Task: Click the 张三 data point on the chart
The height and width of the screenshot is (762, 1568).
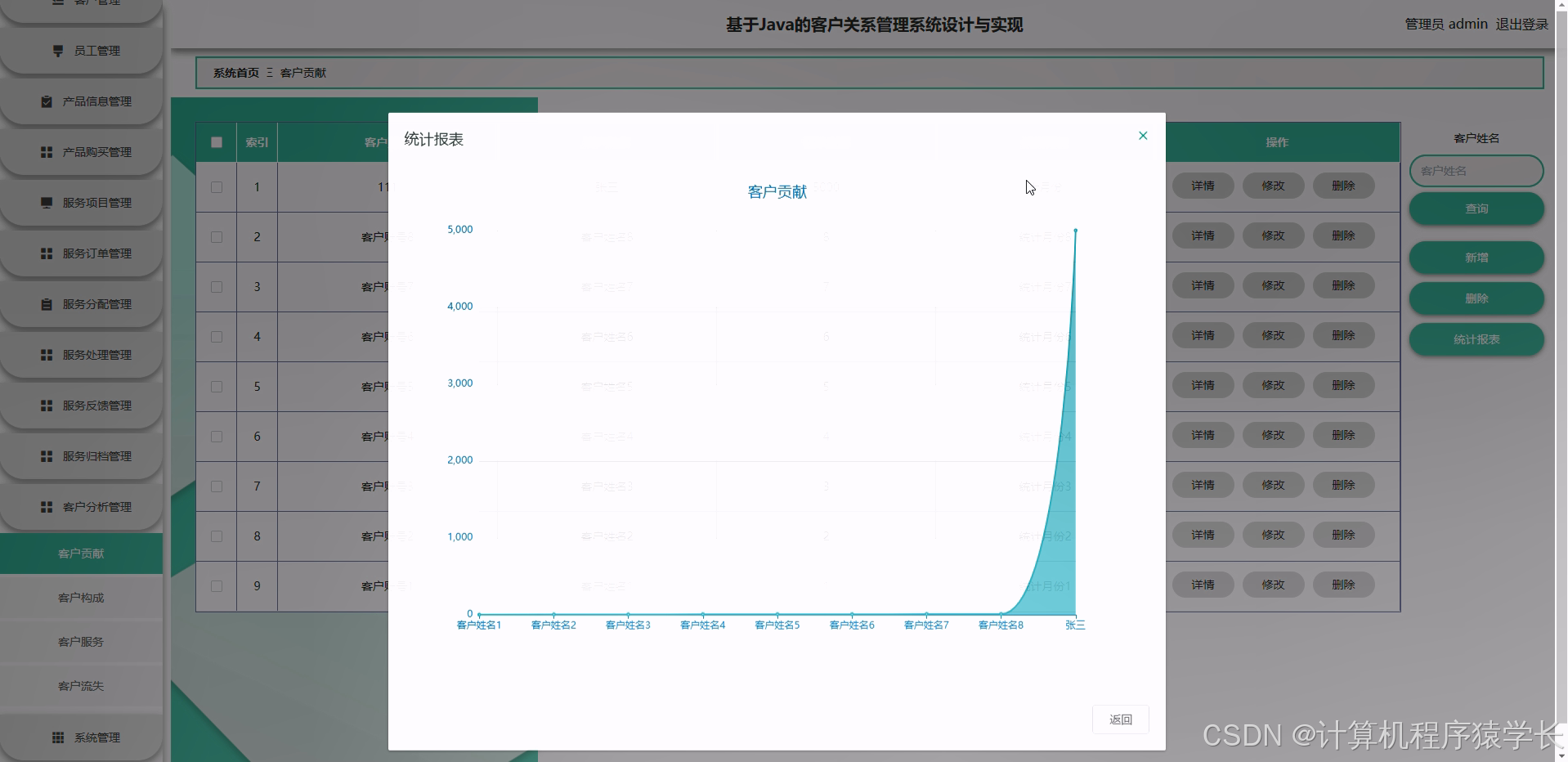Action: (1076, 231)
